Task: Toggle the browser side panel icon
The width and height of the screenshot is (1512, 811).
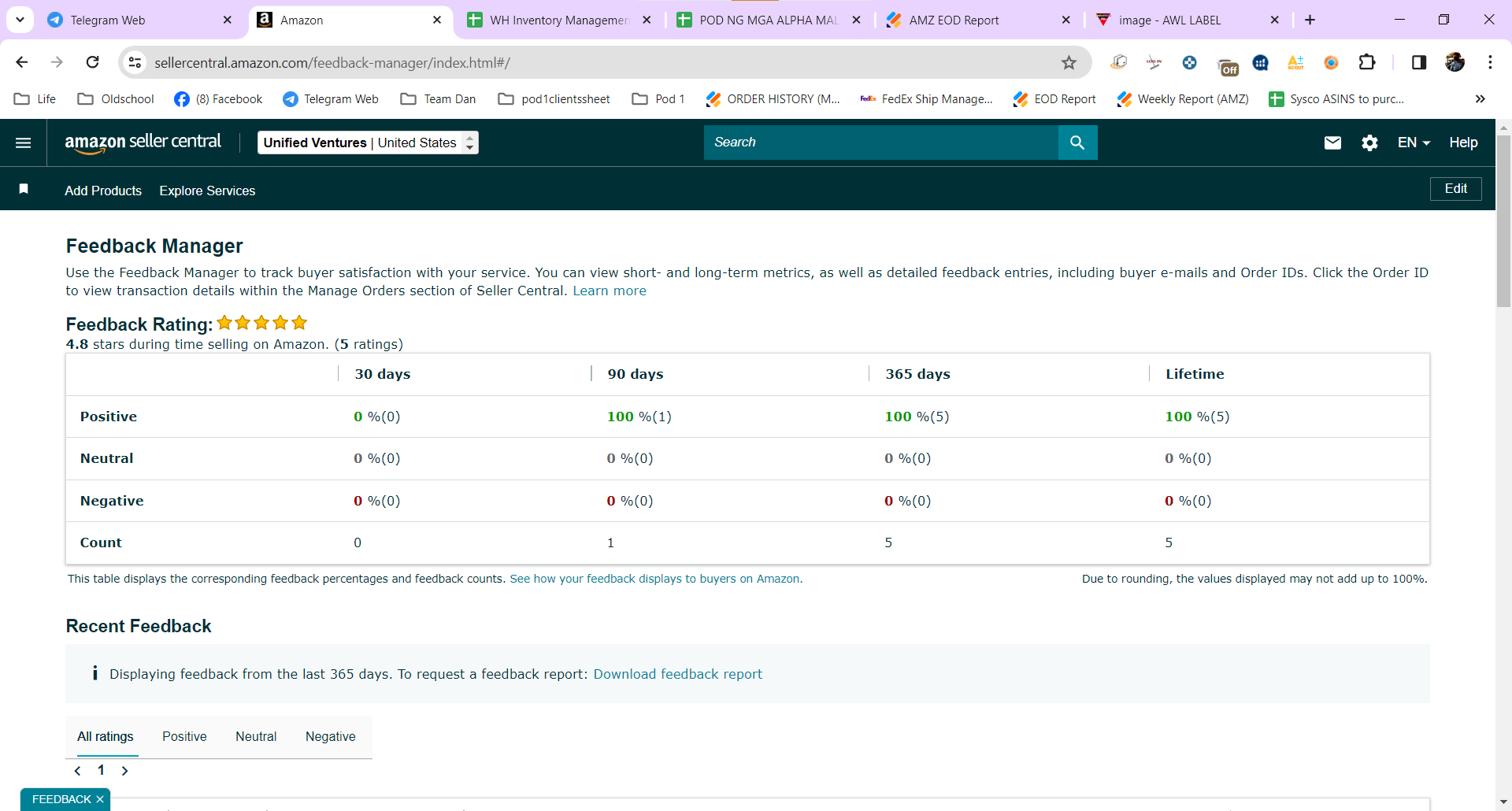Action: (x=1419, y=62)
